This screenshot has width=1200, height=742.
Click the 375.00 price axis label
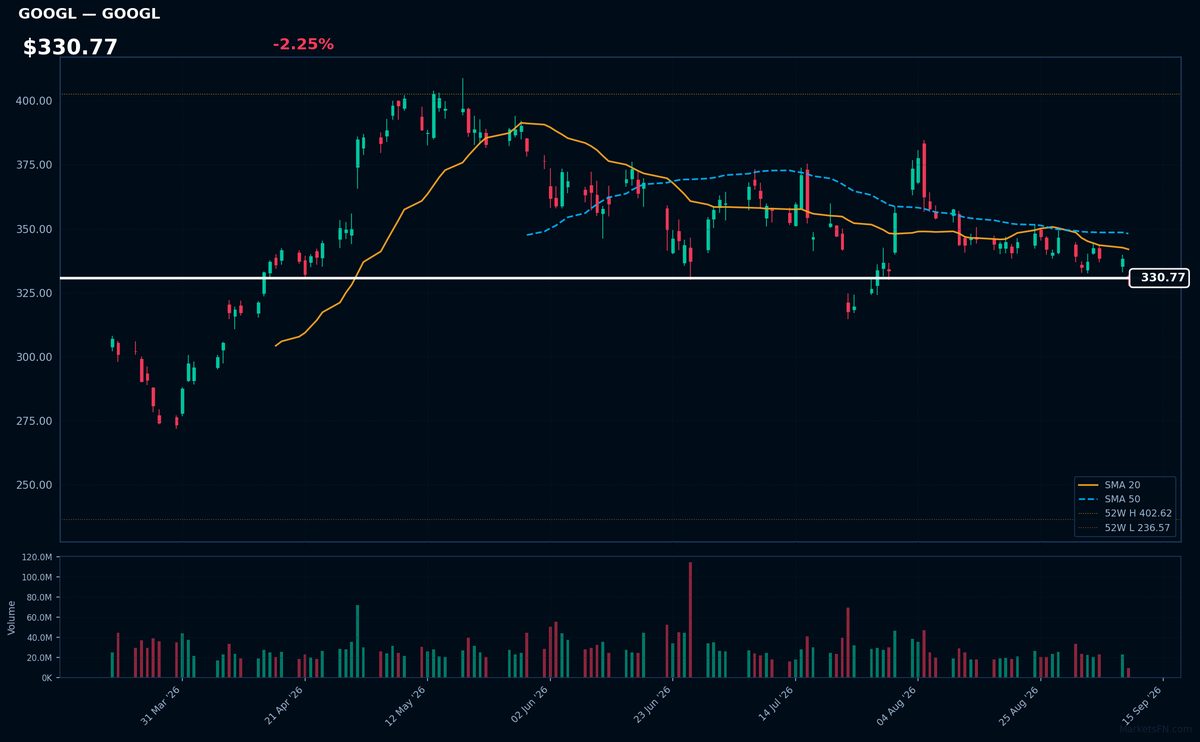point(34,165)
